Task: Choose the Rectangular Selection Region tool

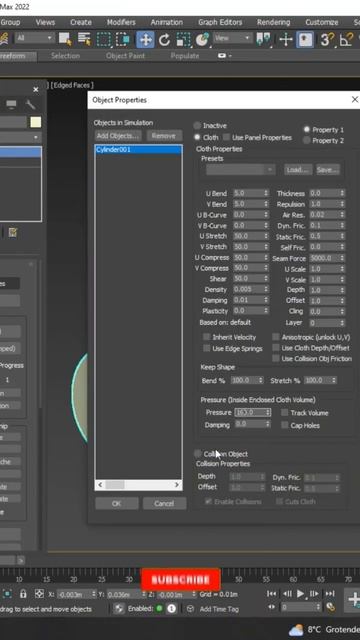Action: pos(104,39)
